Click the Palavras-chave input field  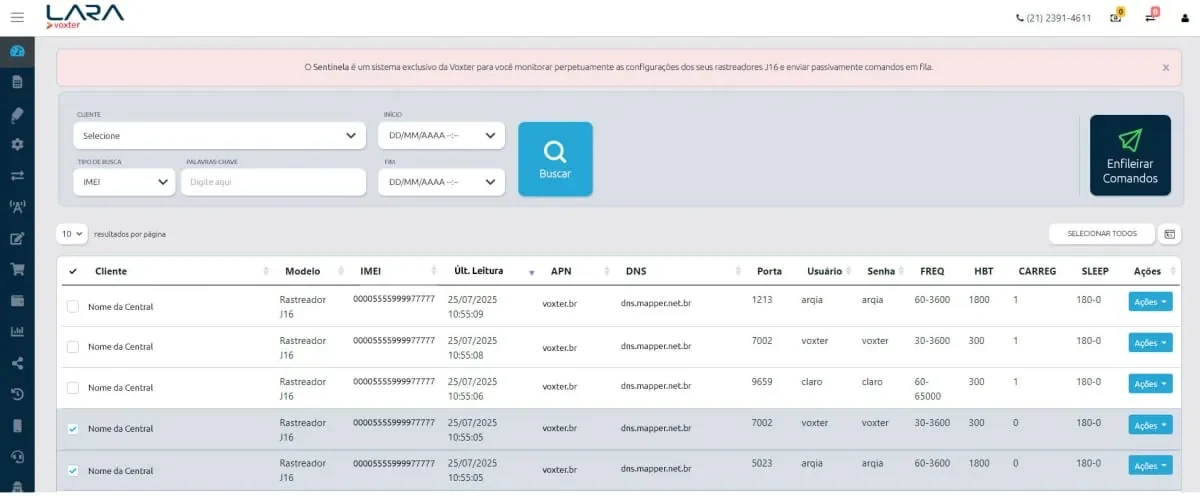tap(273, 182)
